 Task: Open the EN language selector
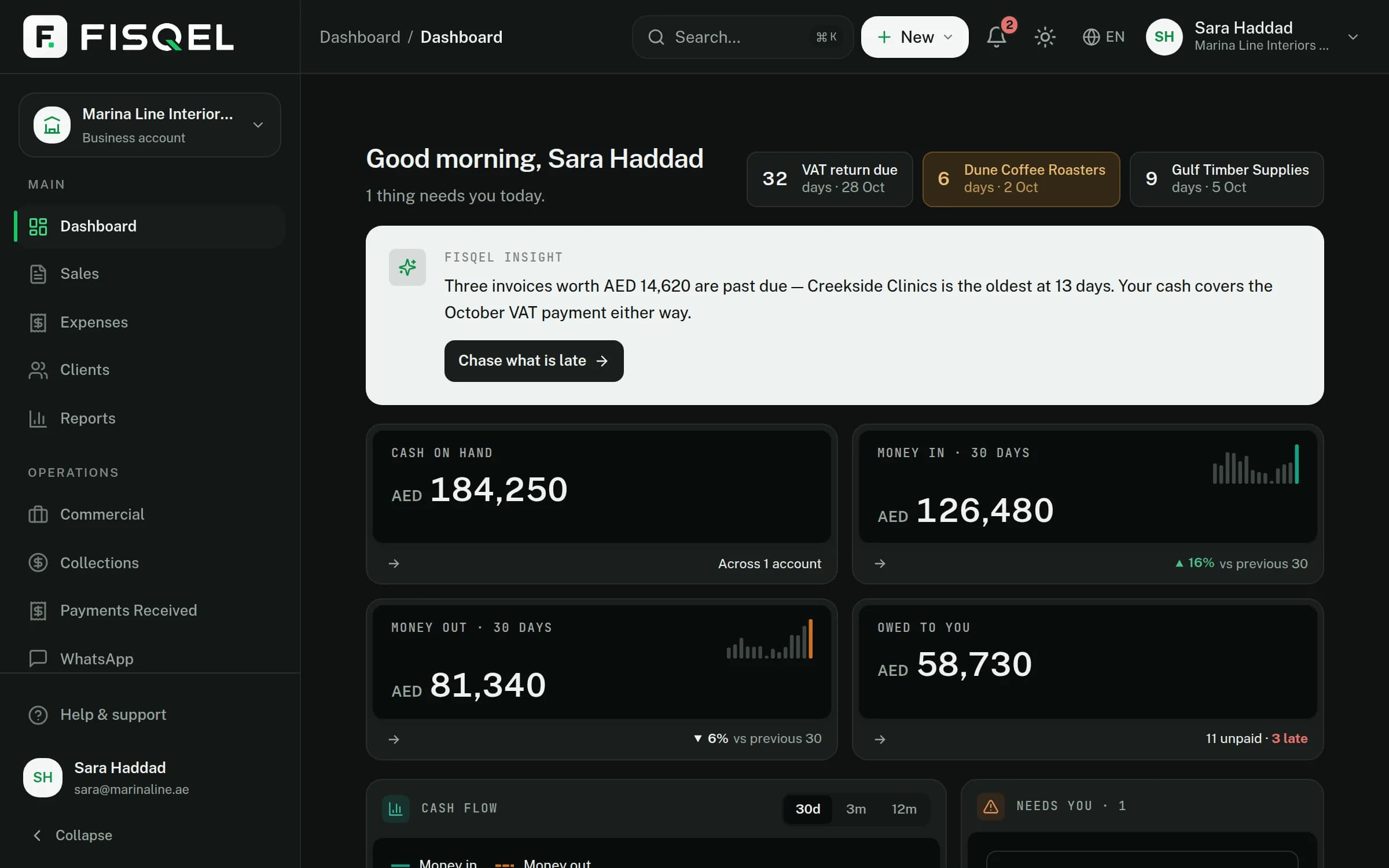[1104, 37]
